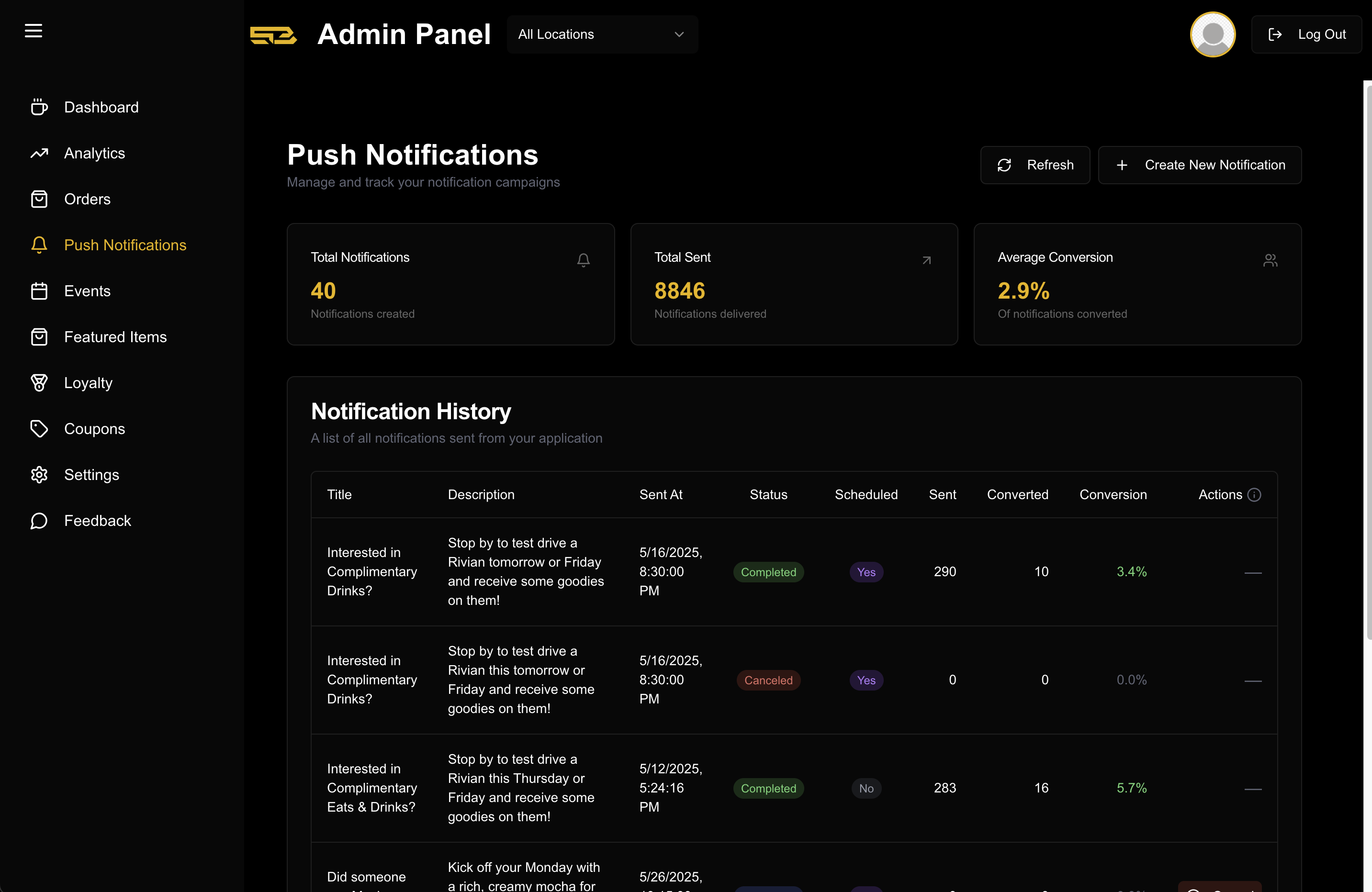Click the Completed badge in the 290-sent row
The height and width of the screenshot is (892, 1372).
(x=768, y=572)
